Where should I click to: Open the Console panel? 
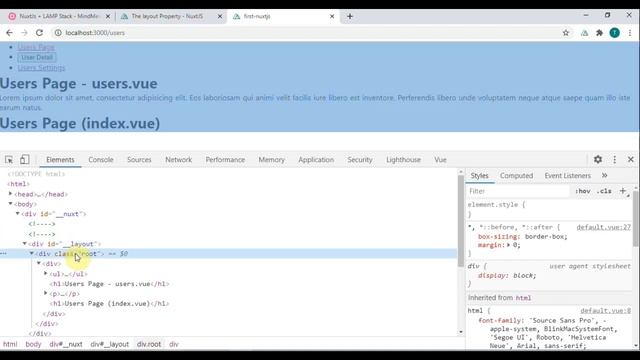click(101, 160)
